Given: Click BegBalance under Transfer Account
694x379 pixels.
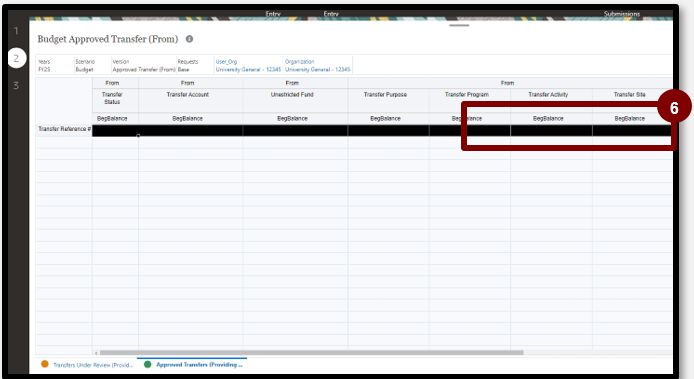Looking at the screenshot, I should [x=188, y=119].
